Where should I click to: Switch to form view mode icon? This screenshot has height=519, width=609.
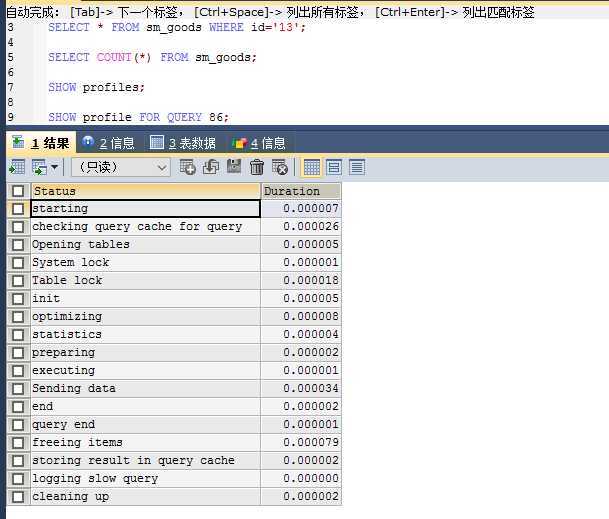[x=334, y=167]
